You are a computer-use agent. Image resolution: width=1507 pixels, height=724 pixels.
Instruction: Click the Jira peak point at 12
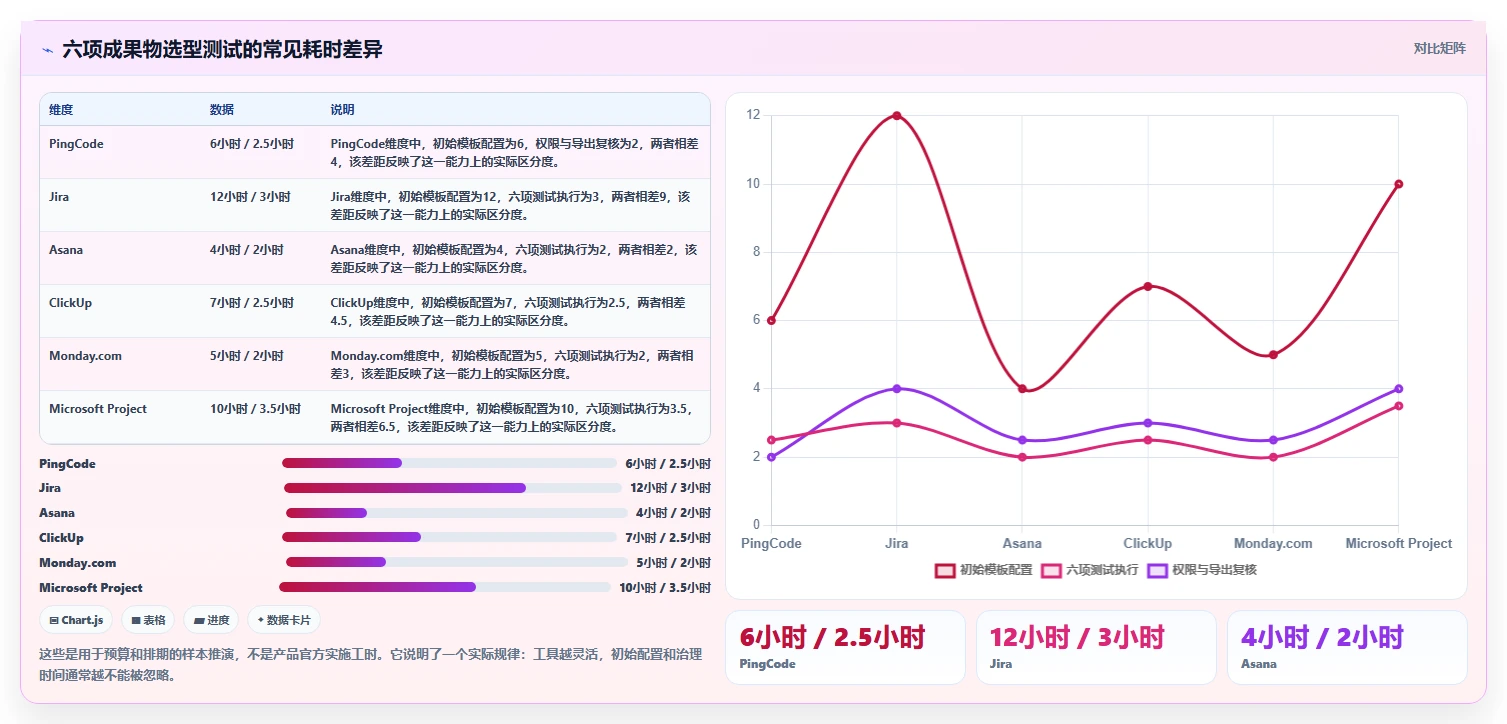coord(897,116)
